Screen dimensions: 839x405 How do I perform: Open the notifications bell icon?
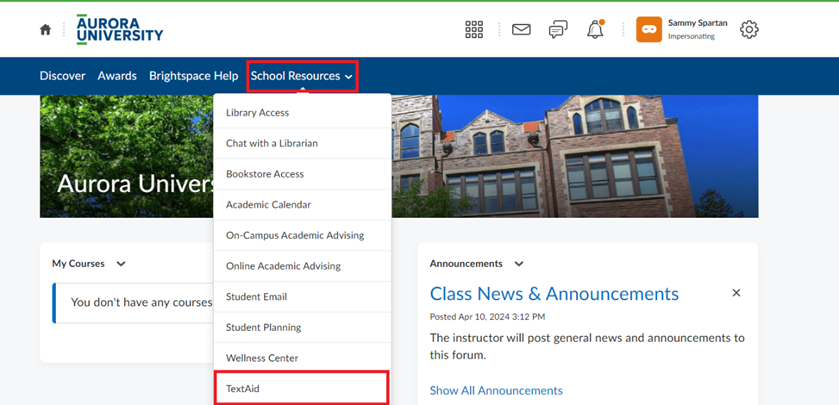[595, 29]
